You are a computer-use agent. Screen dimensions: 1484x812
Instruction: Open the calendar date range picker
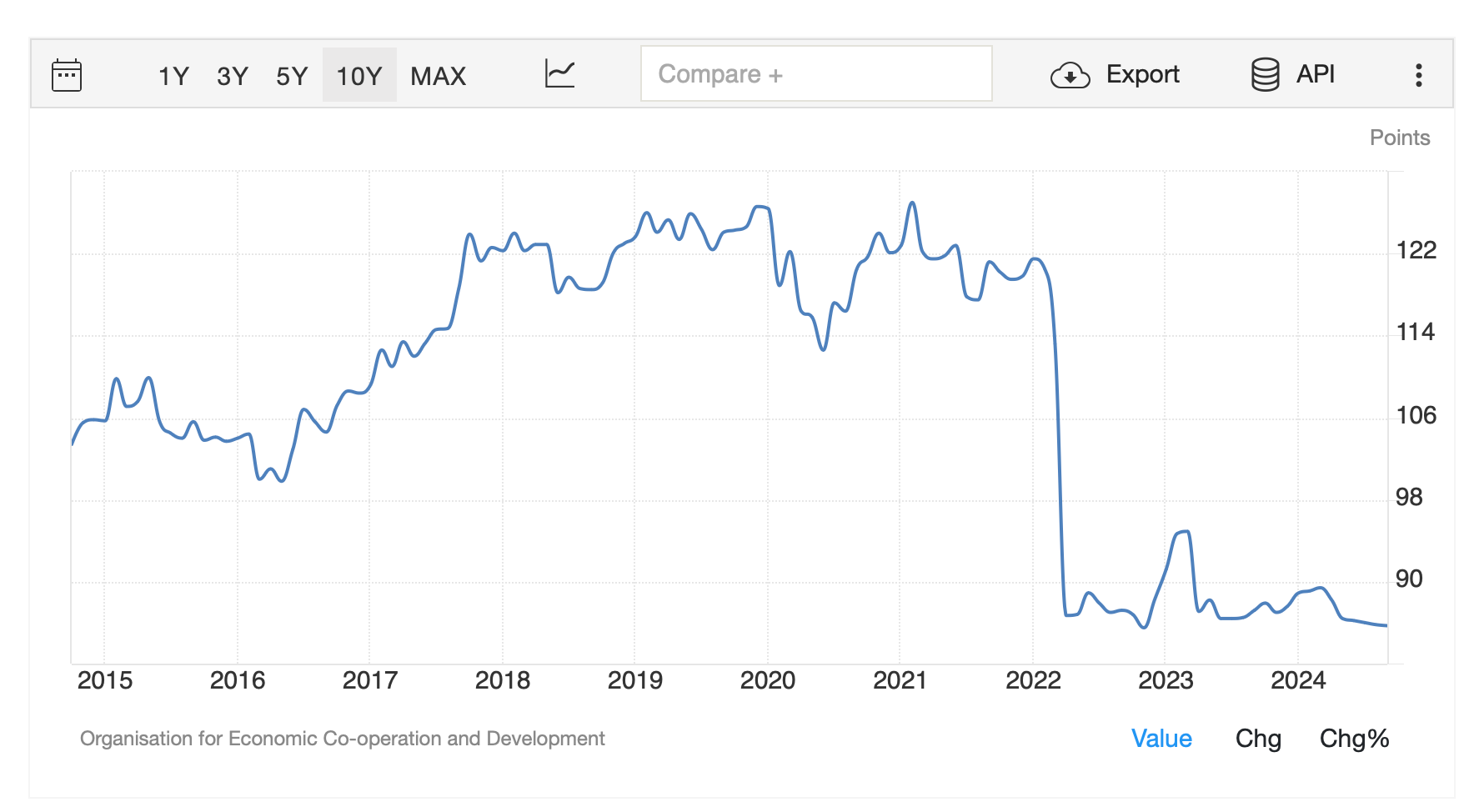click(67, 75)
